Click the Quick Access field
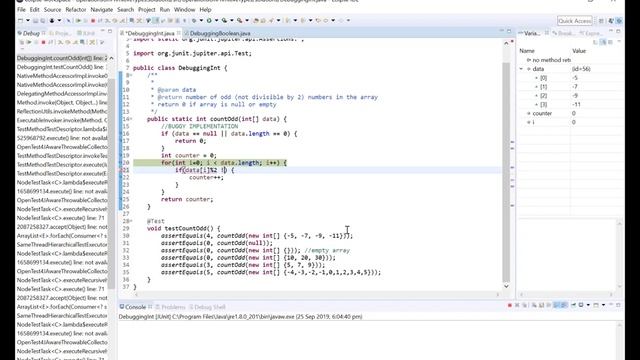Viewport: 640px width, 360px height. pos(575,20)
